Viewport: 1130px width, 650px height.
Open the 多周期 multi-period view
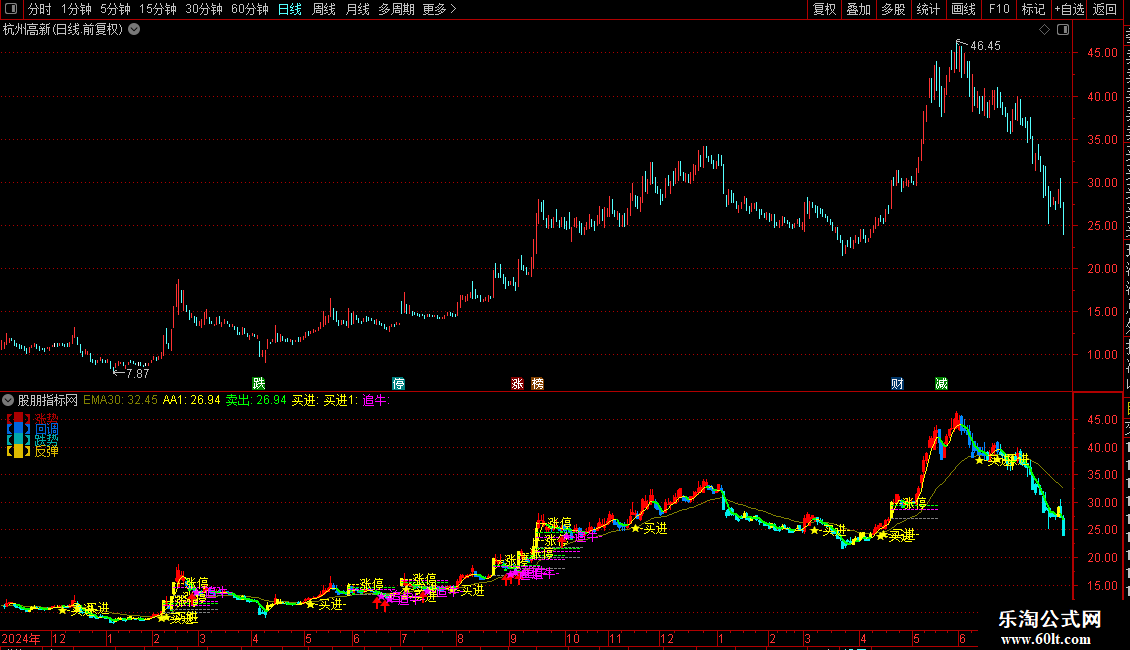coord(396,9)
